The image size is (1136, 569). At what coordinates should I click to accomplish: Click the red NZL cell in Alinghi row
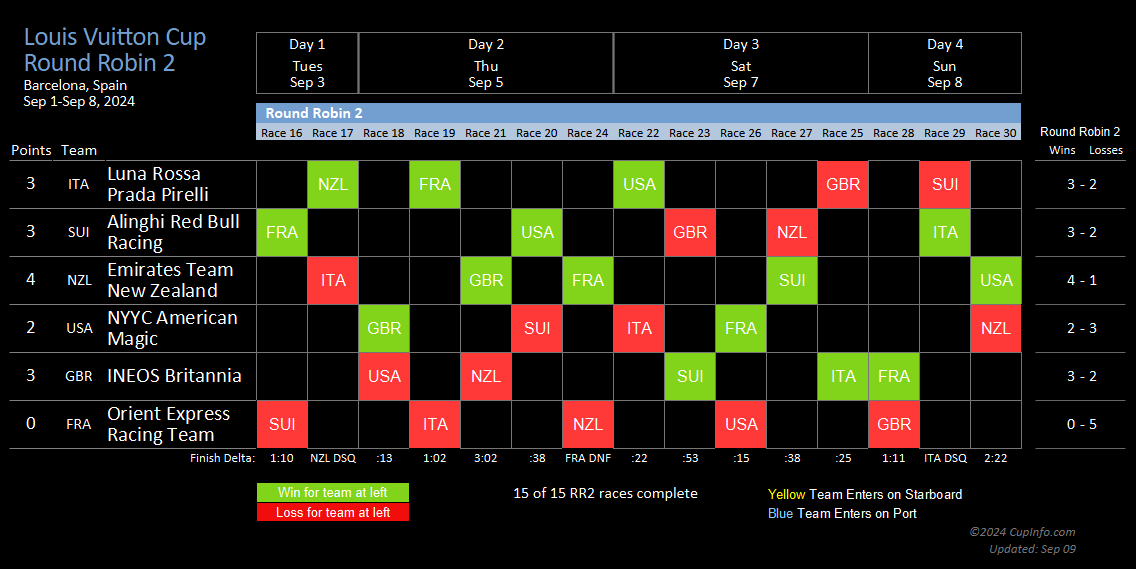click(x=792, y=232)
